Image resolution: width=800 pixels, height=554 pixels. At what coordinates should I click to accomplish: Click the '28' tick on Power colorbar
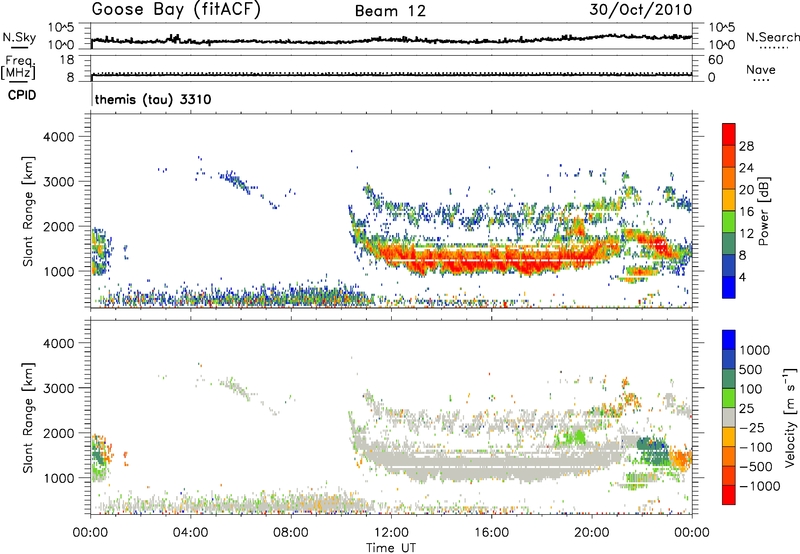pyautogui.click(x=746, y=146)
